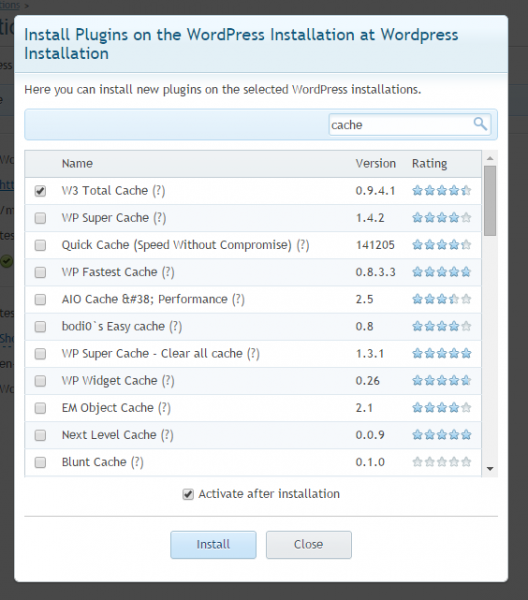The width and height of the screenshot is (528, 600).
Task: Check the WP Super Cache 1.4.2 checkbox
Action: (40, 218)
